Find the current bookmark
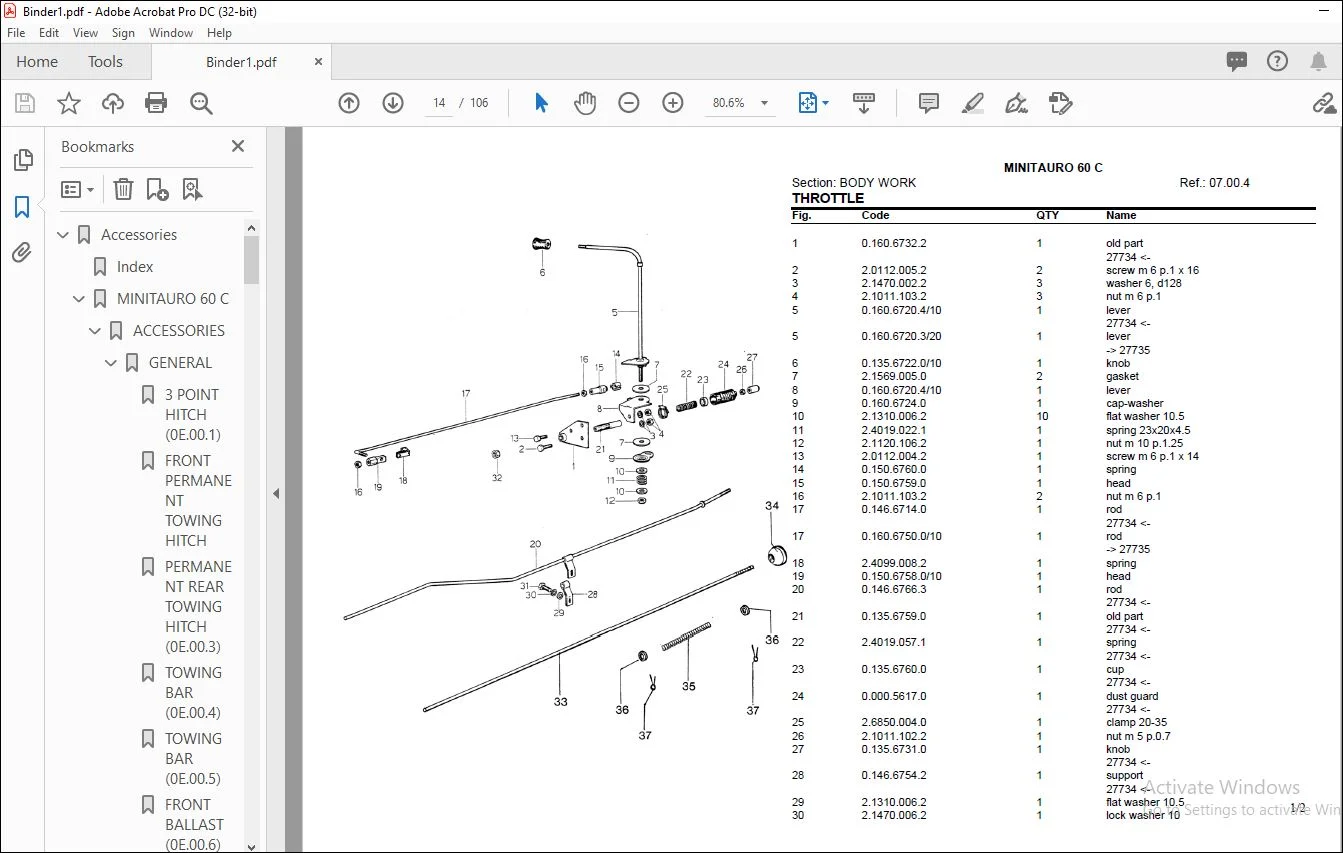This screenshot has width=1343, height=853. [192, 189]
